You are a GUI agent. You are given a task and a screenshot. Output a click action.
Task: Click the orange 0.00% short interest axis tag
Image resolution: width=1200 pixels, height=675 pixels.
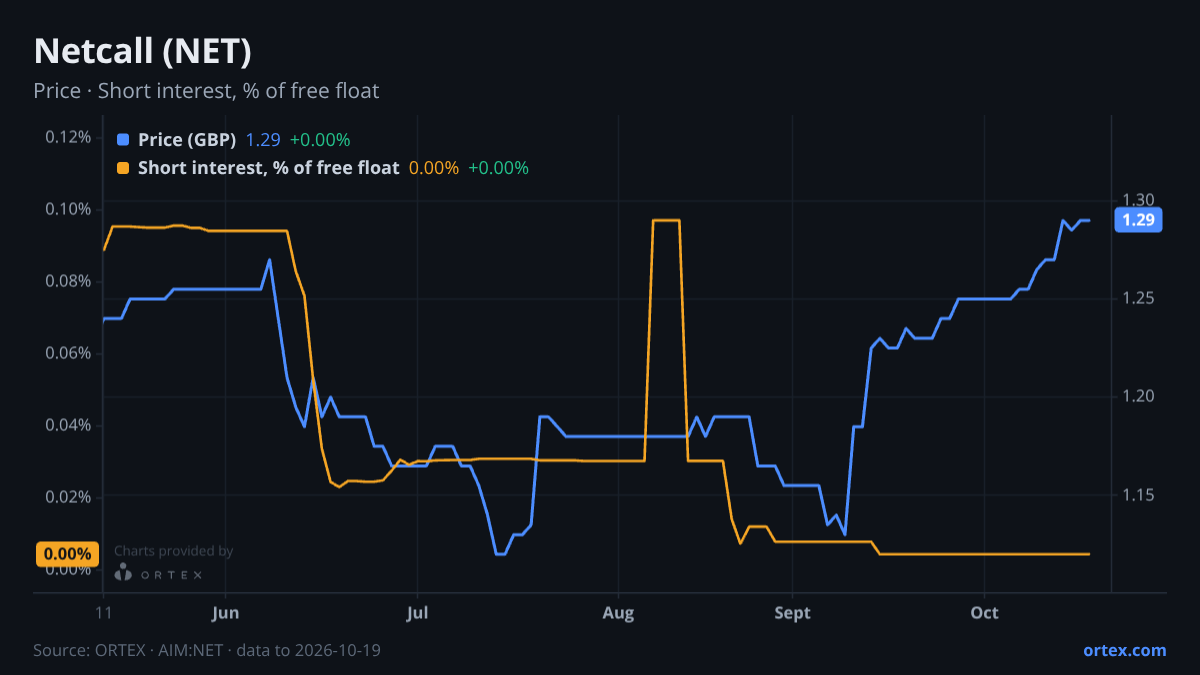click(x=68, y=554)
